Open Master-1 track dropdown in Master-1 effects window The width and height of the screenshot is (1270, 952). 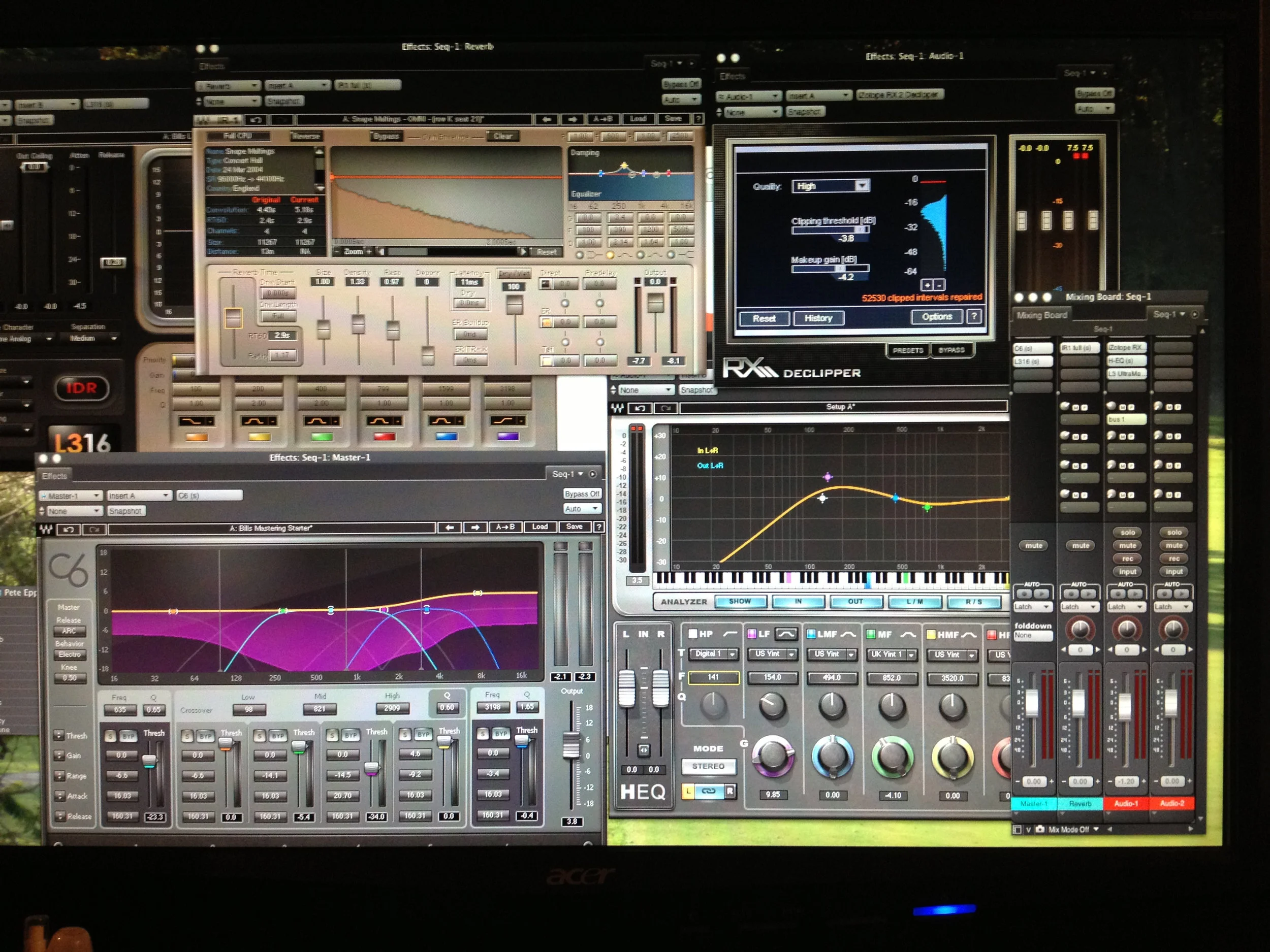pyautogui.click(x=71, y=496)
